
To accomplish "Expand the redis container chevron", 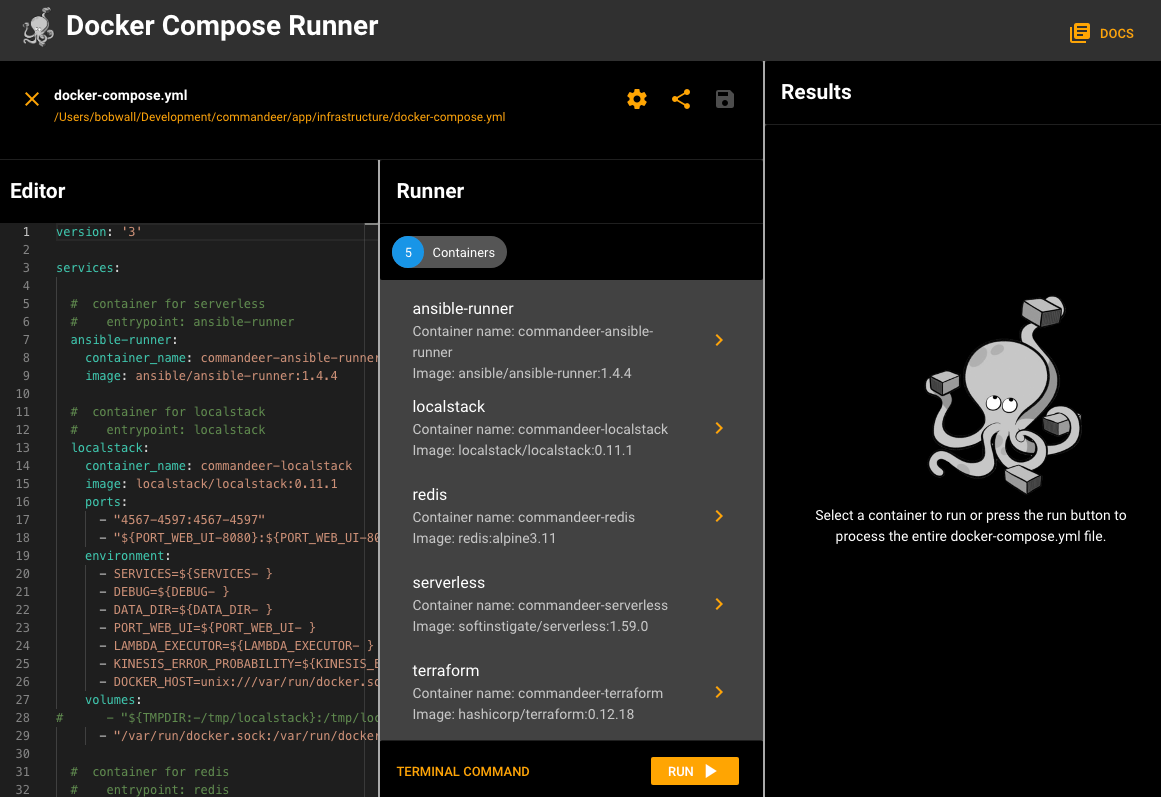I will pos(719,516).
